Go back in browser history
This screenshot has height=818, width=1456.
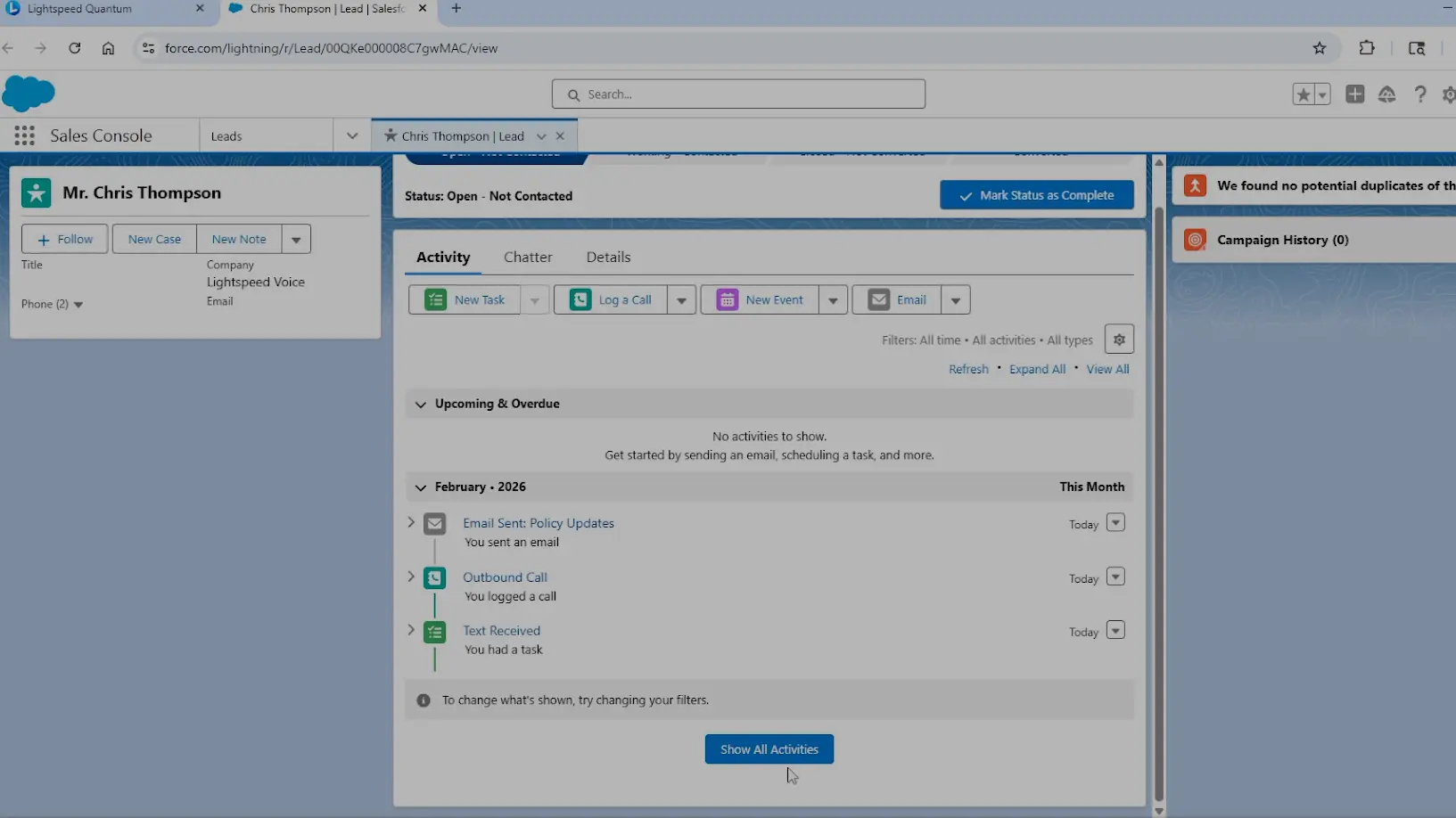point(8,48)
